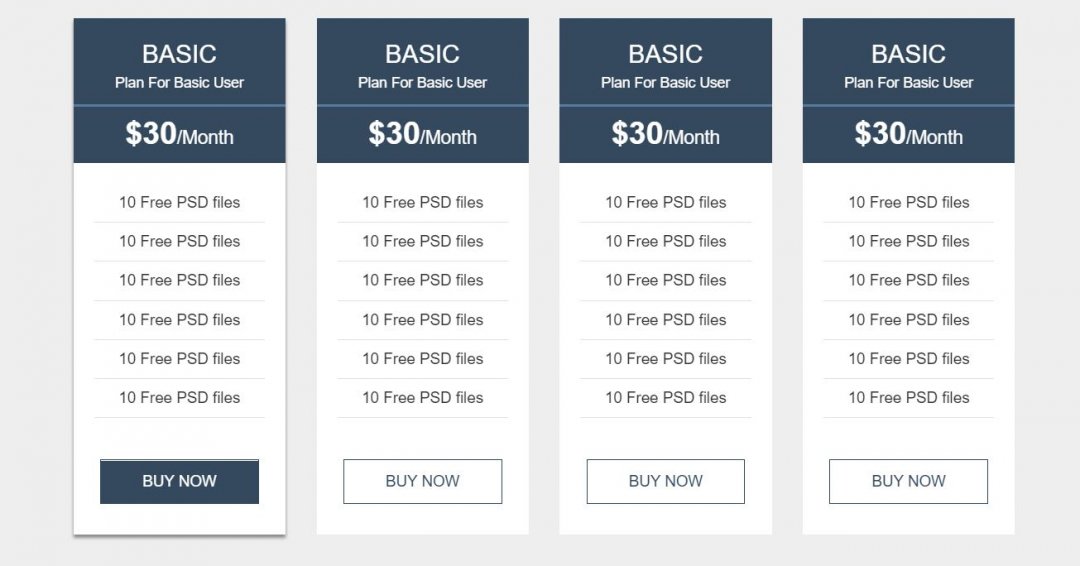Select the BASIC title of the second card
Image resolution: width=1080 pixels, height=566 pixels.
coord(422,54)
